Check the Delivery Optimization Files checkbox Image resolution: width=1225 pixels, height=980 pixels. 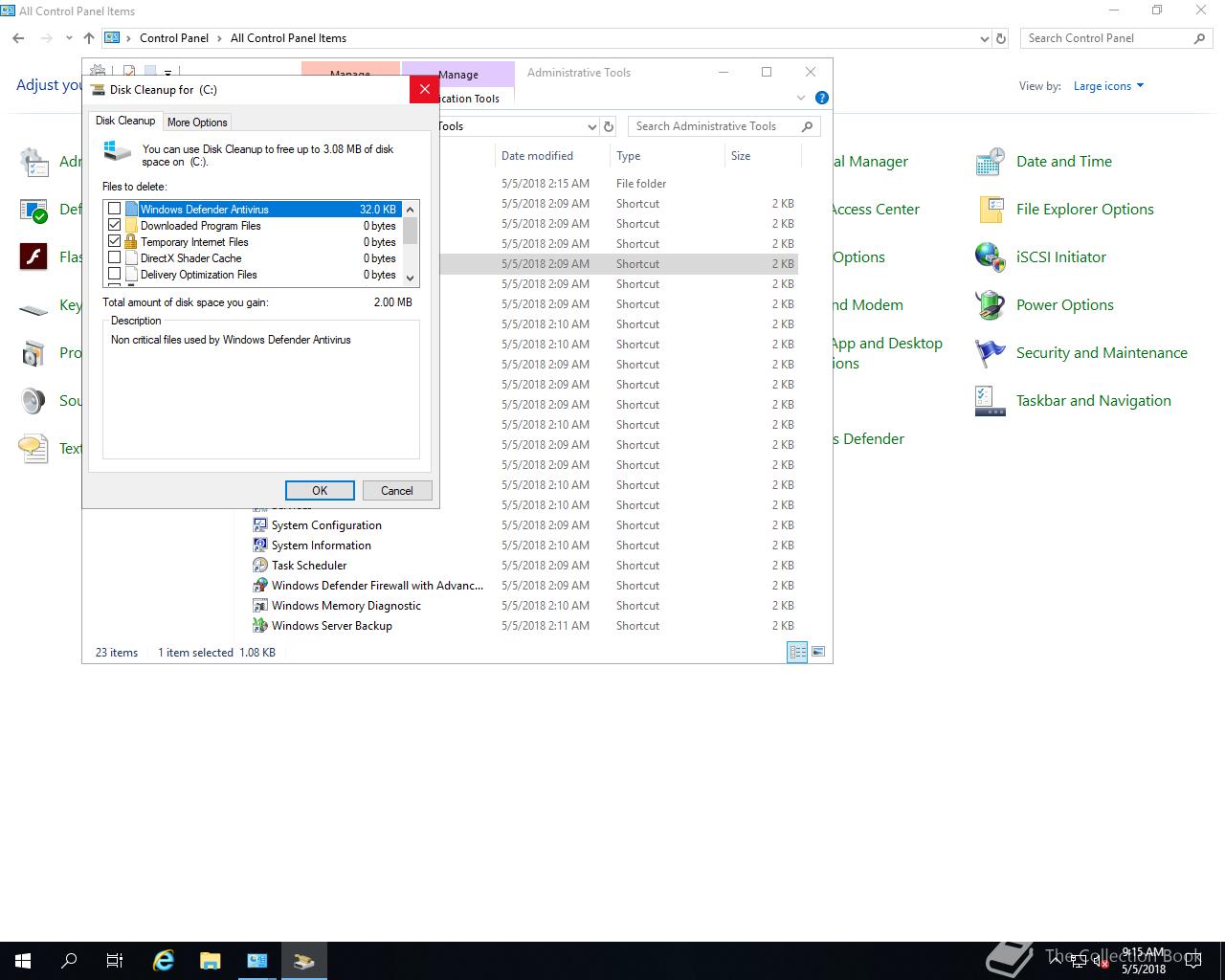(x=115, y=274)
